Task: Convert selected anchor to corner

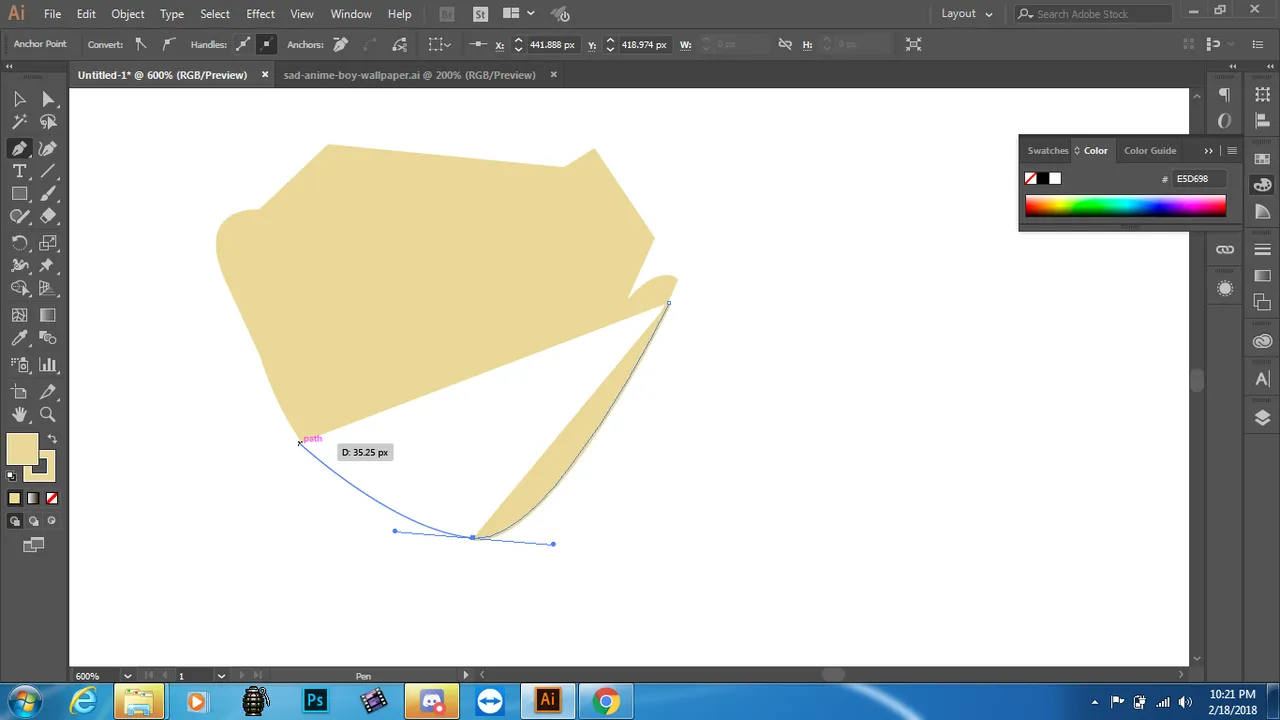Action: click(x=141, y=44)
